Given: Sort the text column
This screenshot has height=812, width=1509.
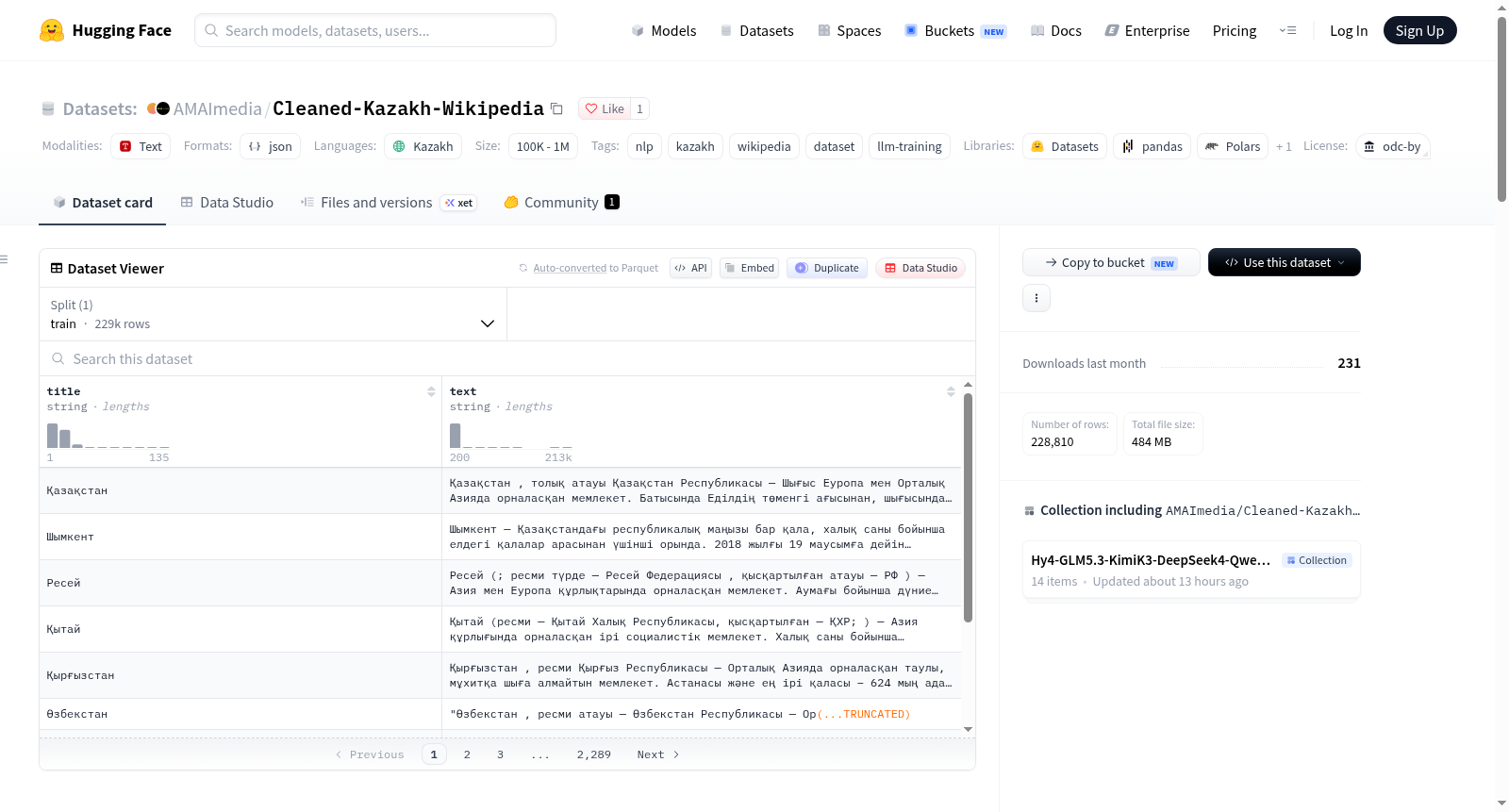Looking at the screenshot, I should pos(951,391).
